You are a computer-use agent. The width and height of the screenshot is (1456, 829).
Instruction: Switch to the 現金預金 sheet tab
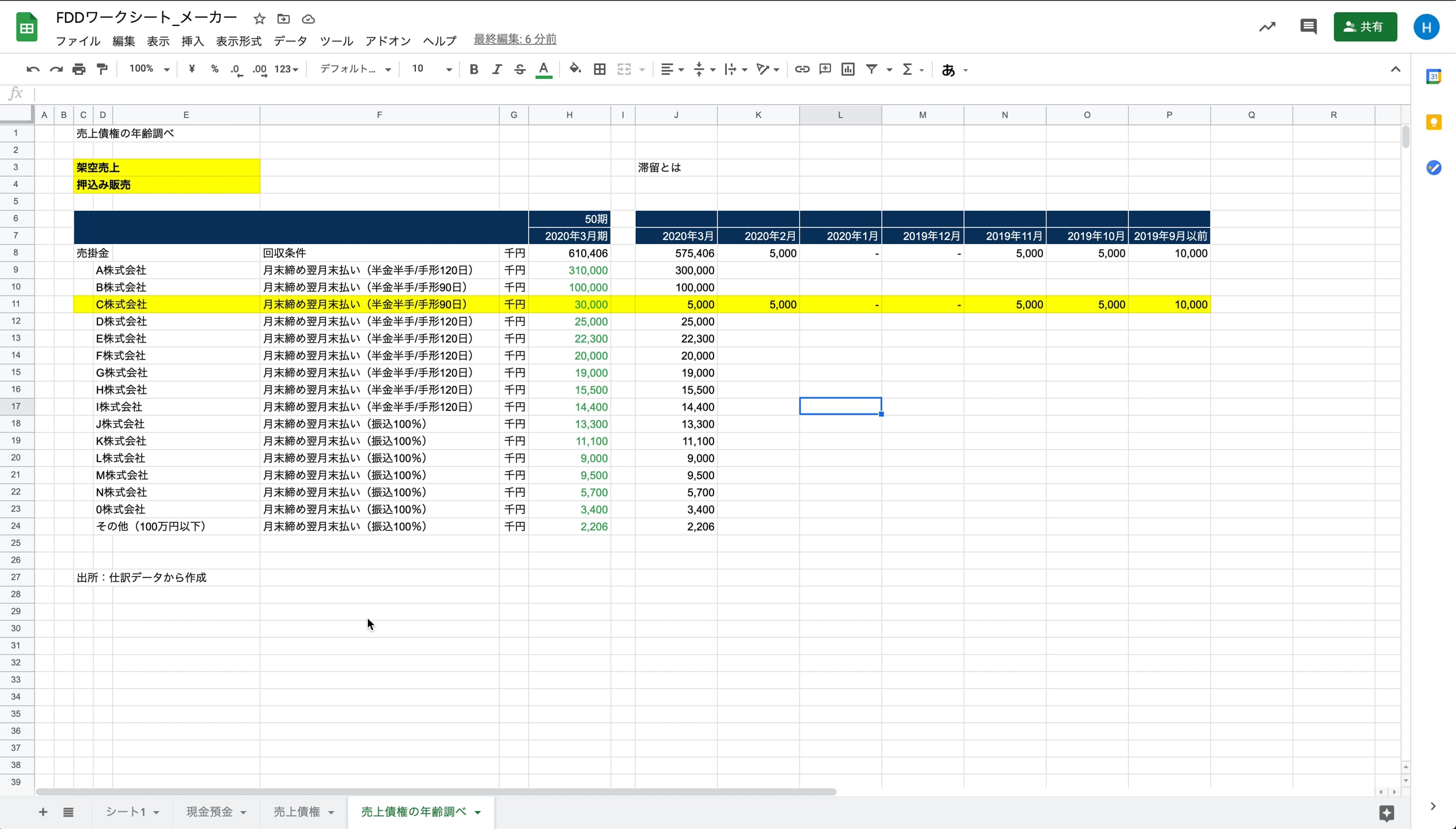(x=210, y=812)
